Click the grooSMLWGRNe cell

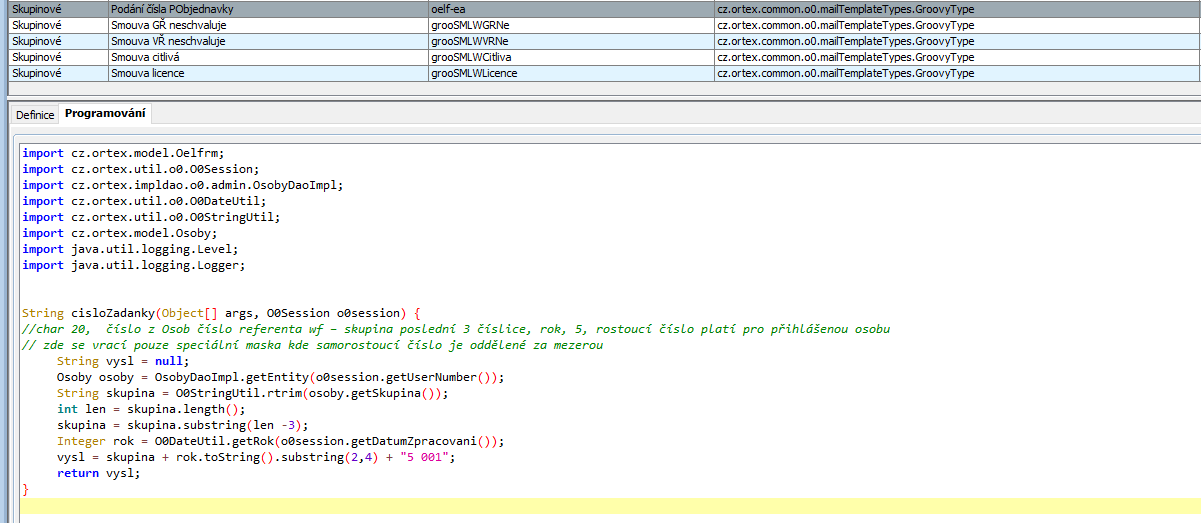470,25
